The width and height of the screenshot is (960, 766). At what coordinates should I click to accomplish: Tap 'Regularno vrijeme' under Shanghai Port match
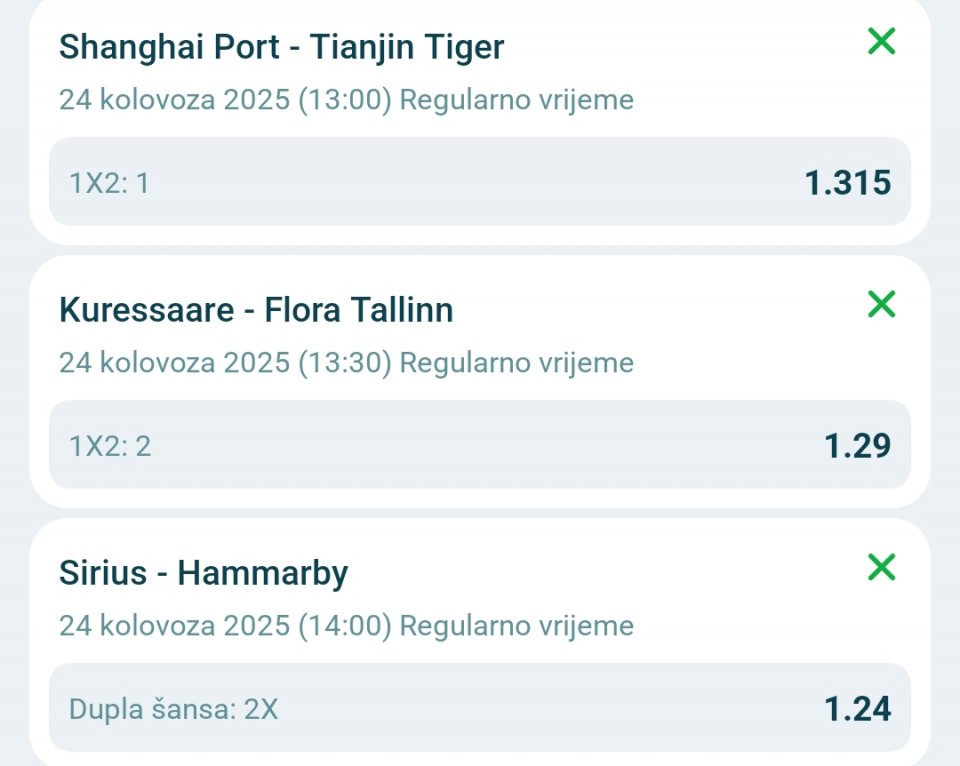(x=516, y=100)
